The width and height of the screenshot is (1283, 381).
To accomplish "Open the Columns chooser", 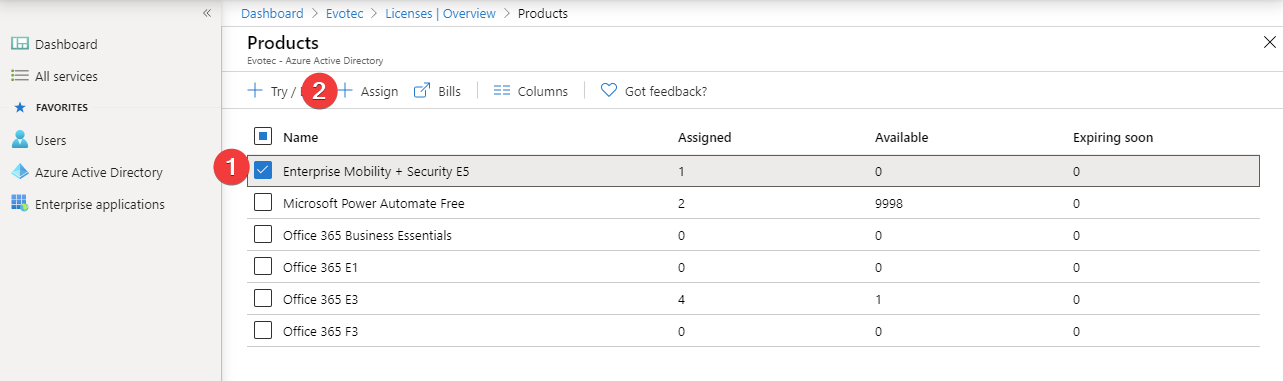I will 531,91.
